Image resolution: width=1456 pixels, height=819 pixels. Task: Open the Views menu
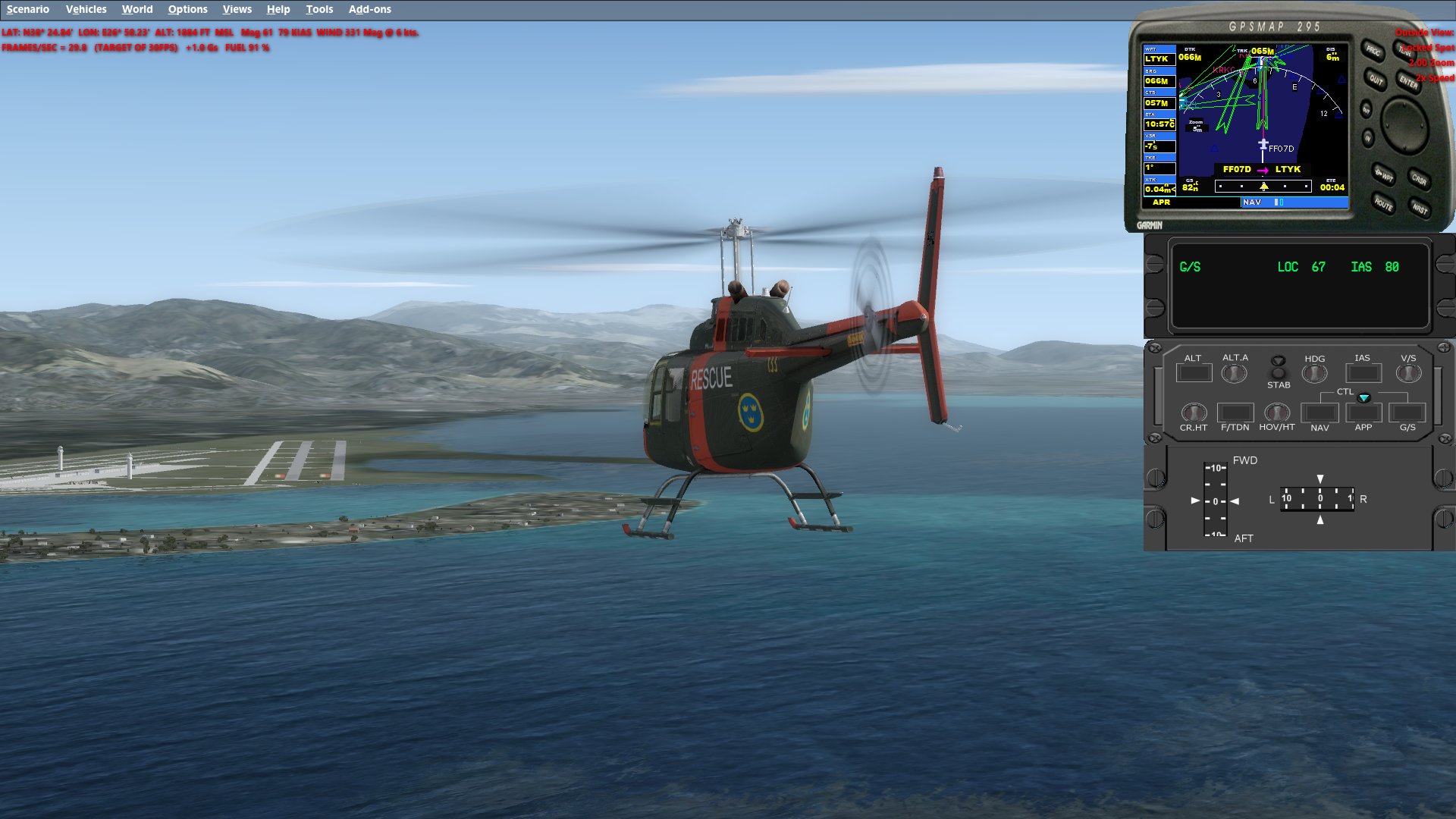tap(237, 9)
